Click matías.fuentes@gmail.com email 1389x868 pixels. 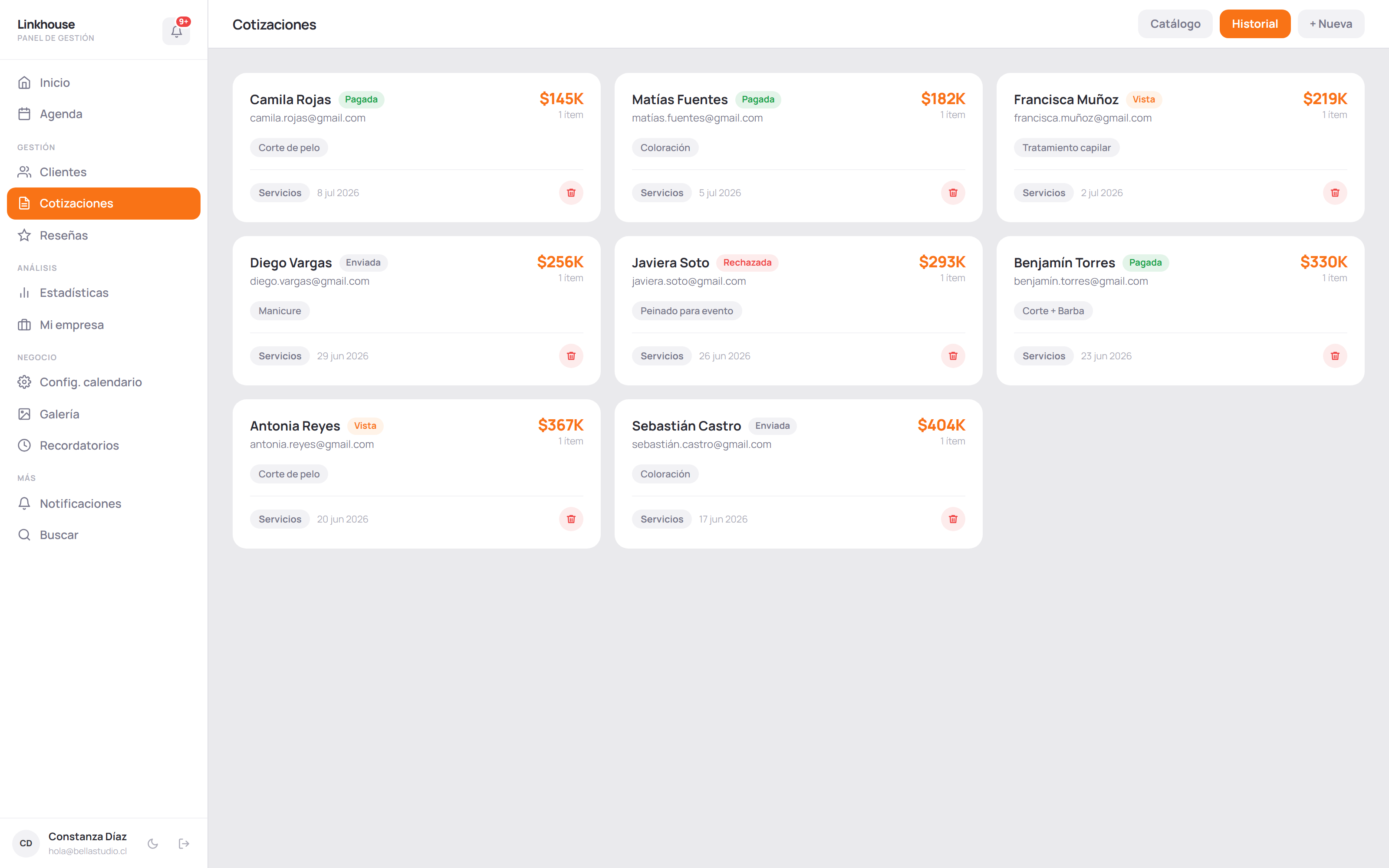coord(697,118)
